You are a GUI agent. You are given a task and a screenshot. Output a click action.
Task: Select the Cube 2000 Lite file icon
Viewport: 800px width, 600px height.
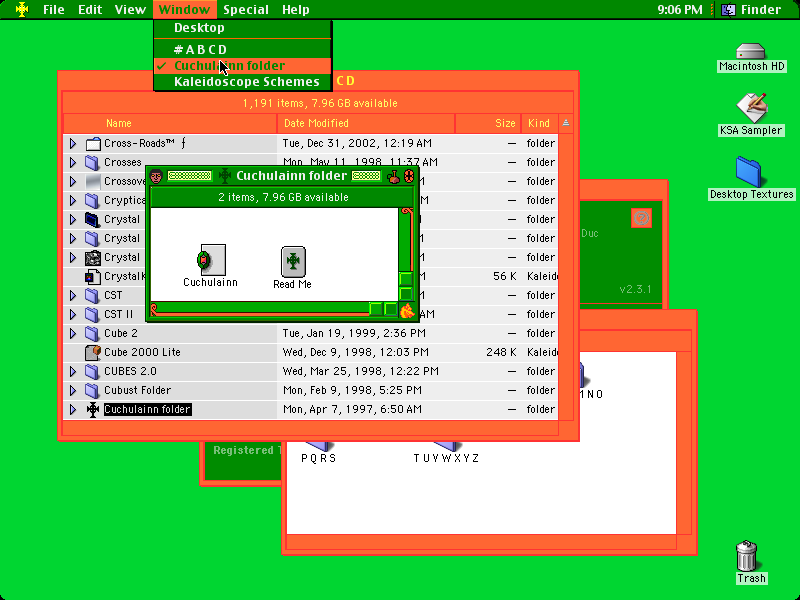coord(93,353)
